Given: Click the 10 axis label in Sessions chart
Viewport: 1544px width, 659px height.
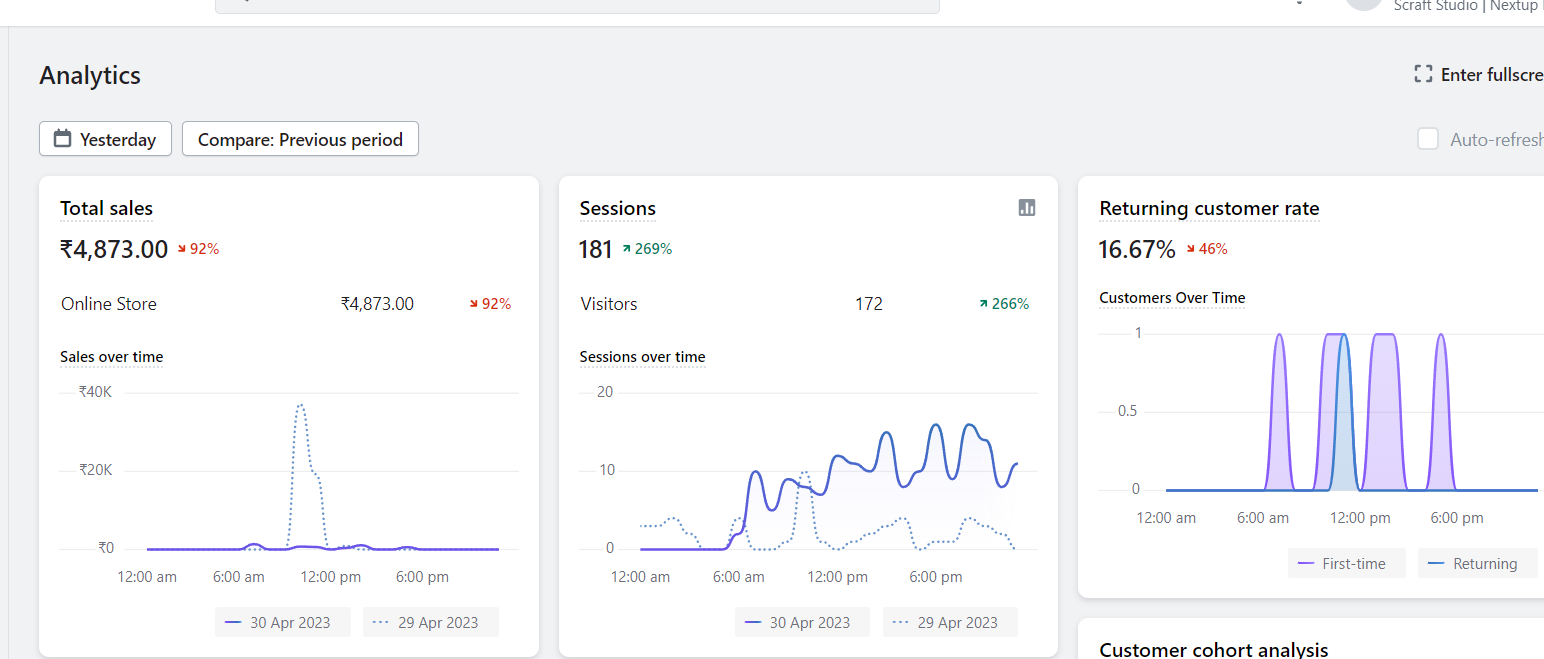Looking at the screenshot, I should click(x=605, y=470).
